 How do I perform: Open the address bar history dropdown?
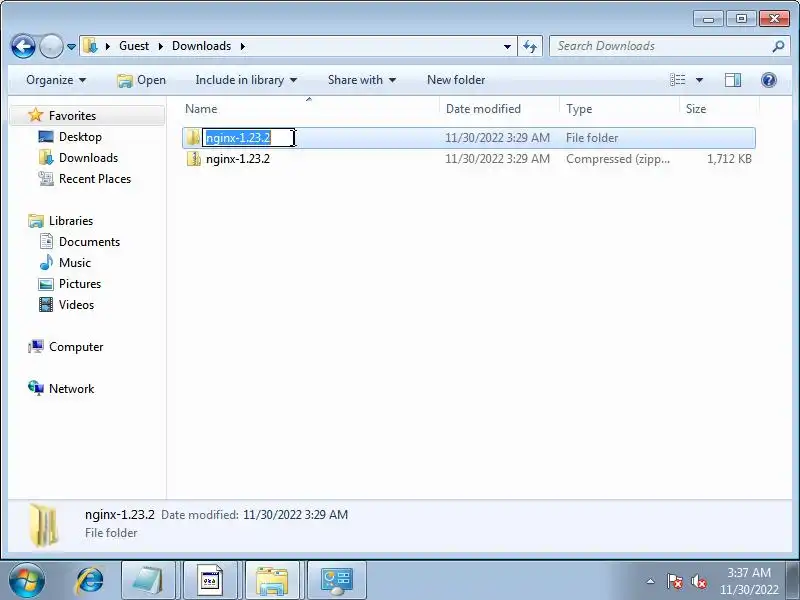[x=507, y=46]
